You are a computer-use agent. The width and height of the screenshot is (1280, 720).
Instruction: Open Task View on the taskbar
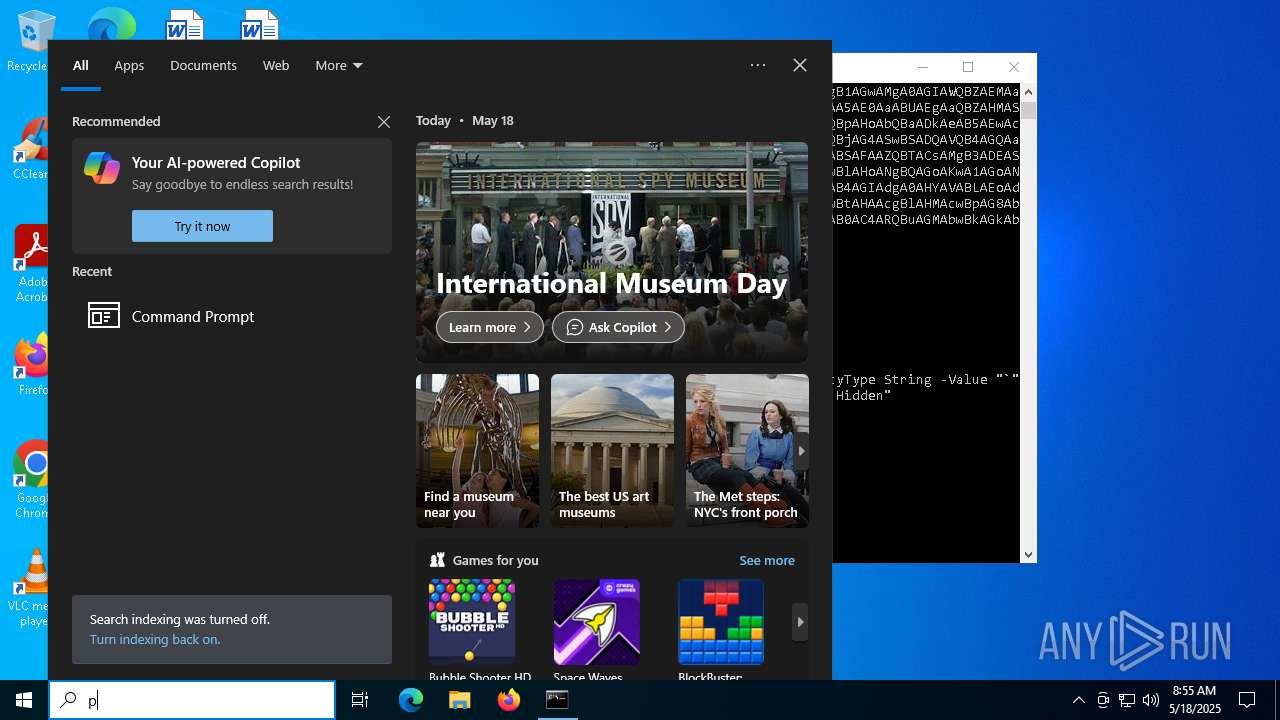pyautogui.click(x=360, y=700)
